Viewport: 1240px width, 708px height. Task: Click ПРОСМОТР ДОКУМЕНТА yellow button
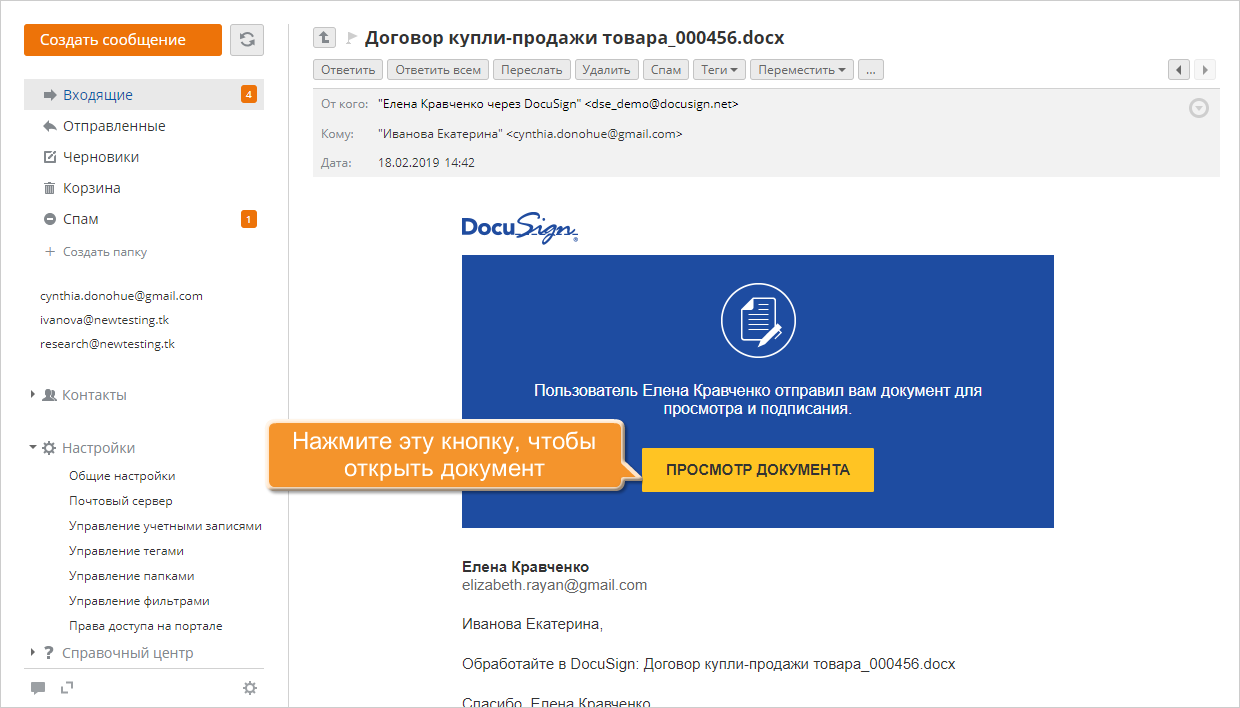tap(758, 470)
